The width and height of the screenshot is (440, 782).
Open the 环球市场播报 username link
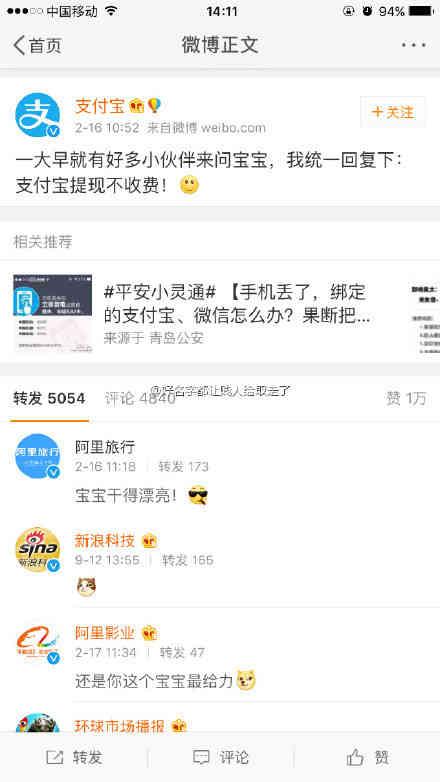[120, 726]
